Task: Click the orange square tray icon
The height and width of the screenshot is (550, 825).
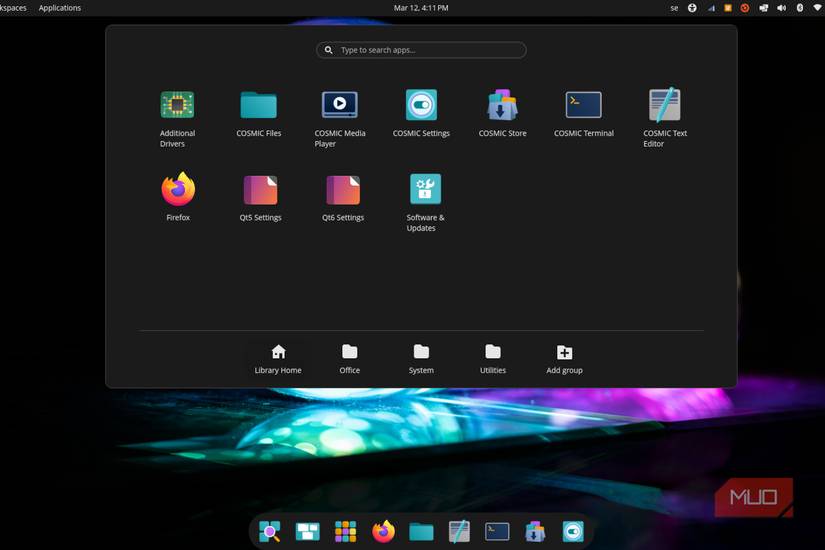Action: (x=728, y=8)
